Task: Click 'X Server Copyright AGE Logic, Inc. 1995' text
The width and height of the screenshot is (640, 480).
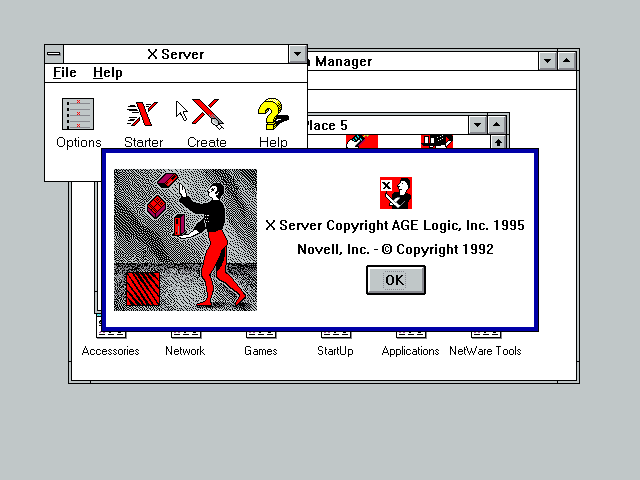Action: (395, 225)
